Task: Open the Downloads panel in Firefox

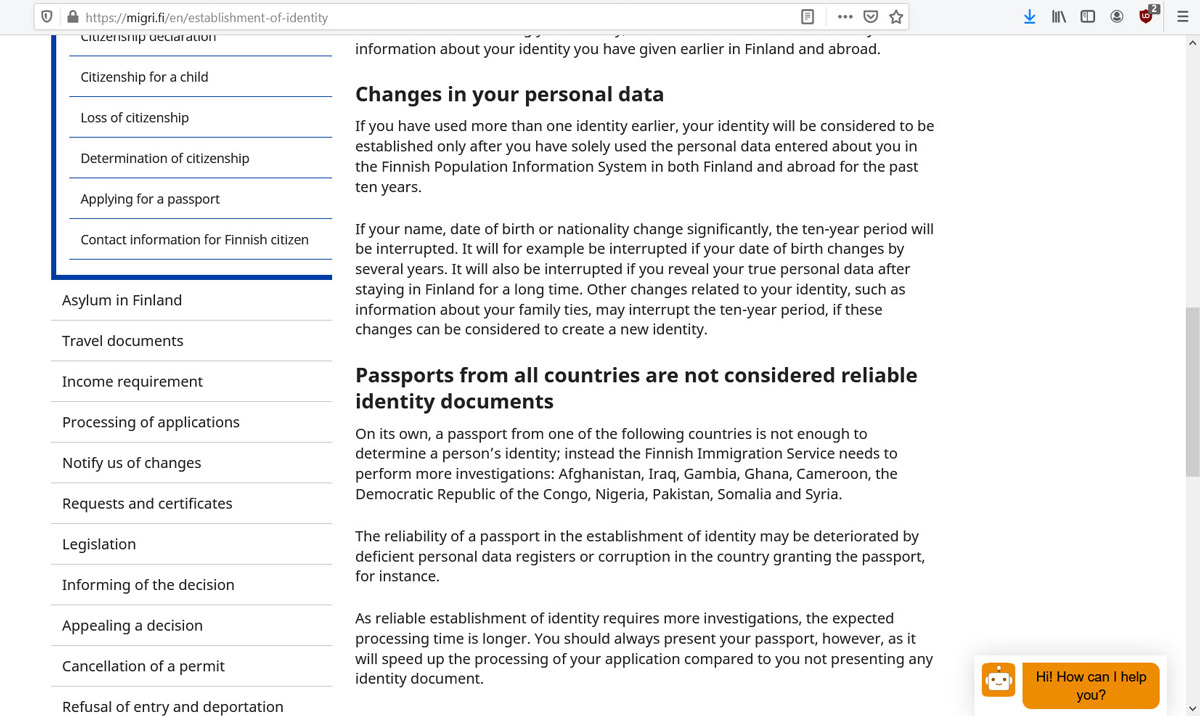Action: tap(1030, 16)
